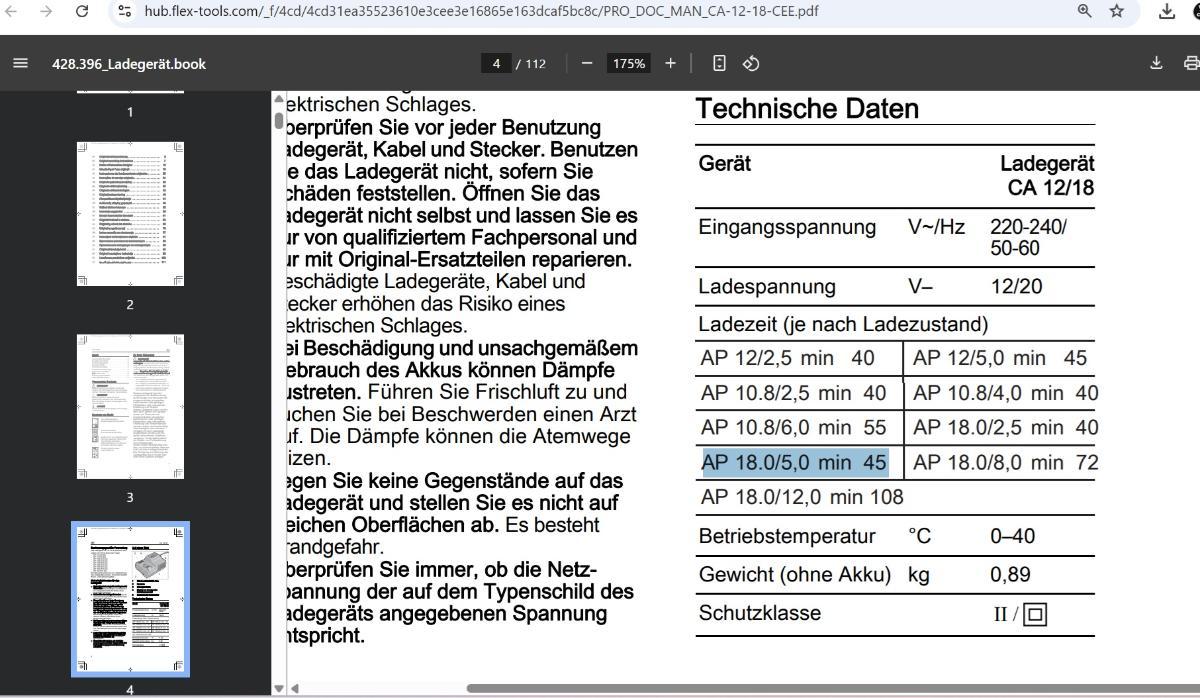Screen dimensions: 1200x698
Task: Select page 4 thumbnail in sidebar
Action: tap(130, 599)
